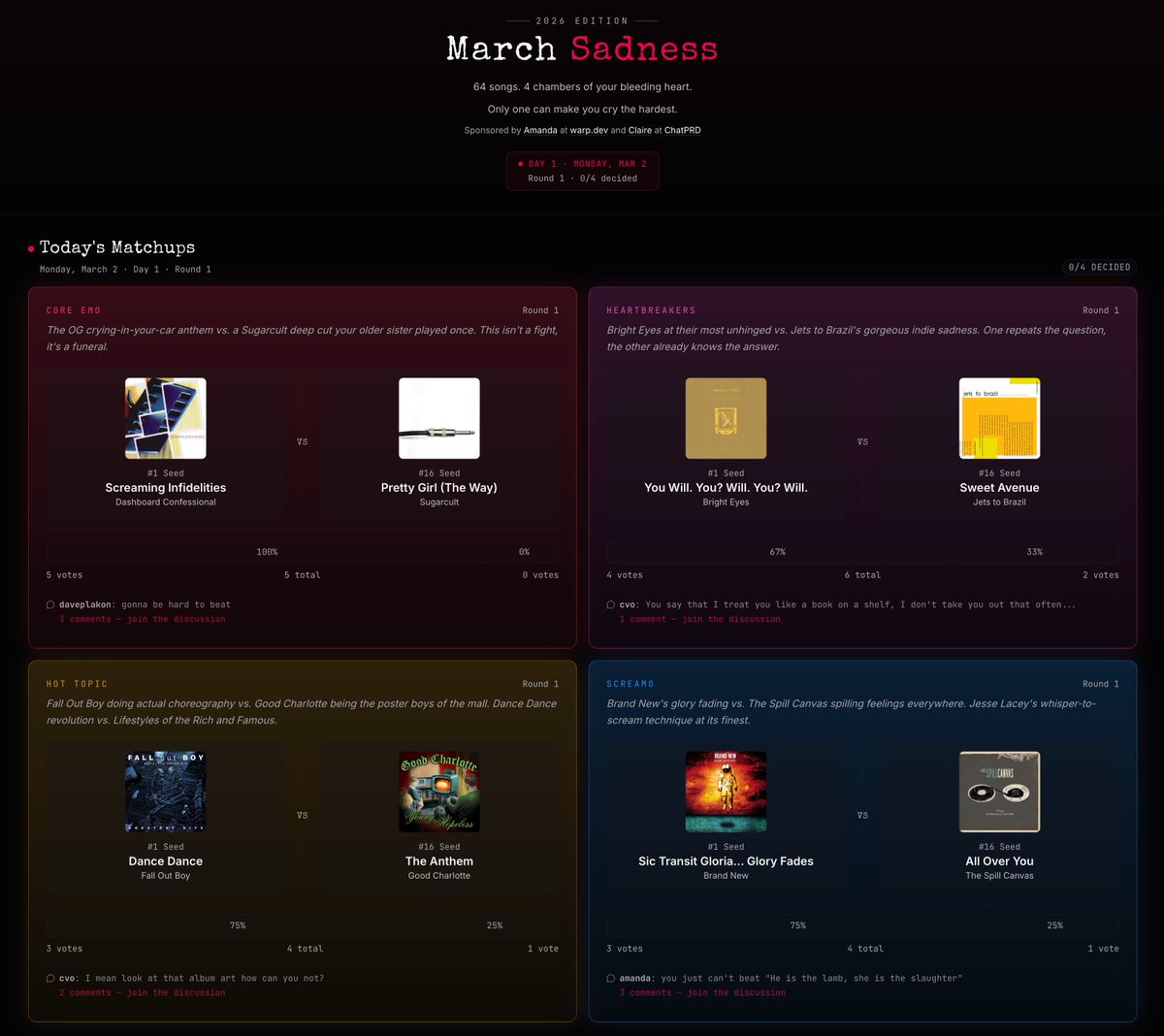Screen dimensions: 1164x1036
Task: Select Pretty Girl (The Way) album cover
Action: pyautogui.click(x=439, y=418)
